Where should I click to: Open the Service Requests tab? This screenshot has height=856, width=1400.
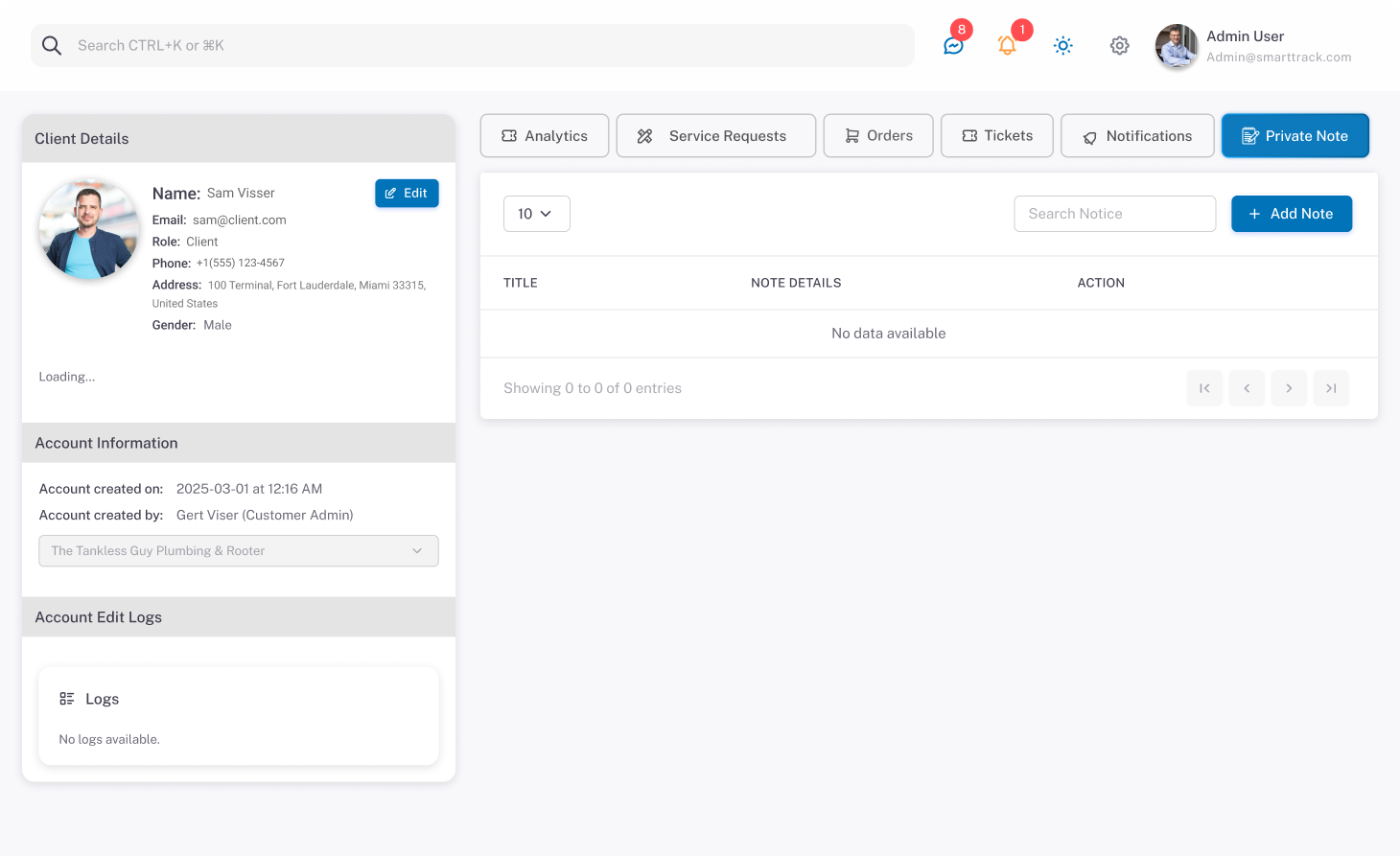[715, 136]
